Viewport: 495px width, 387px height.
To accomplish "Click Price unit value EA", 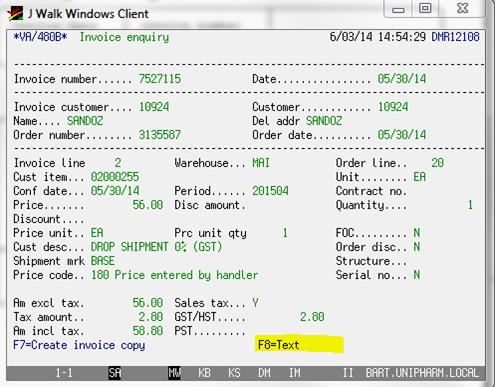I will click(x=97, y=233).
